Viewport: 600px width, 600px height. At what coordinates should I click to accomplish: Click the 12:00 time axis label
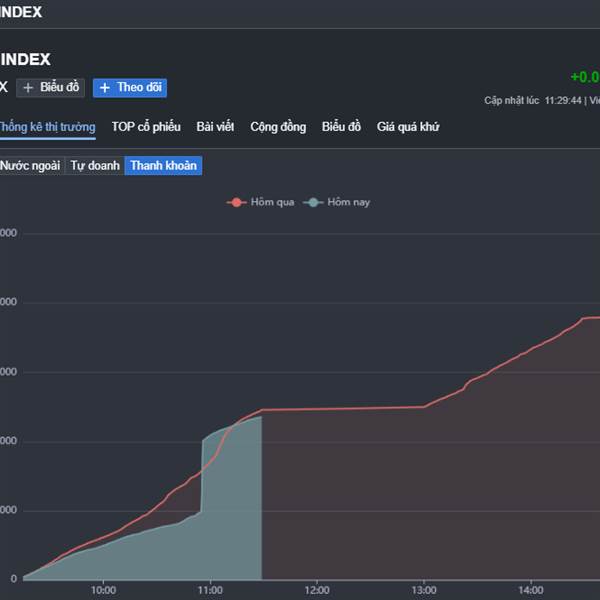click(316, 589)
